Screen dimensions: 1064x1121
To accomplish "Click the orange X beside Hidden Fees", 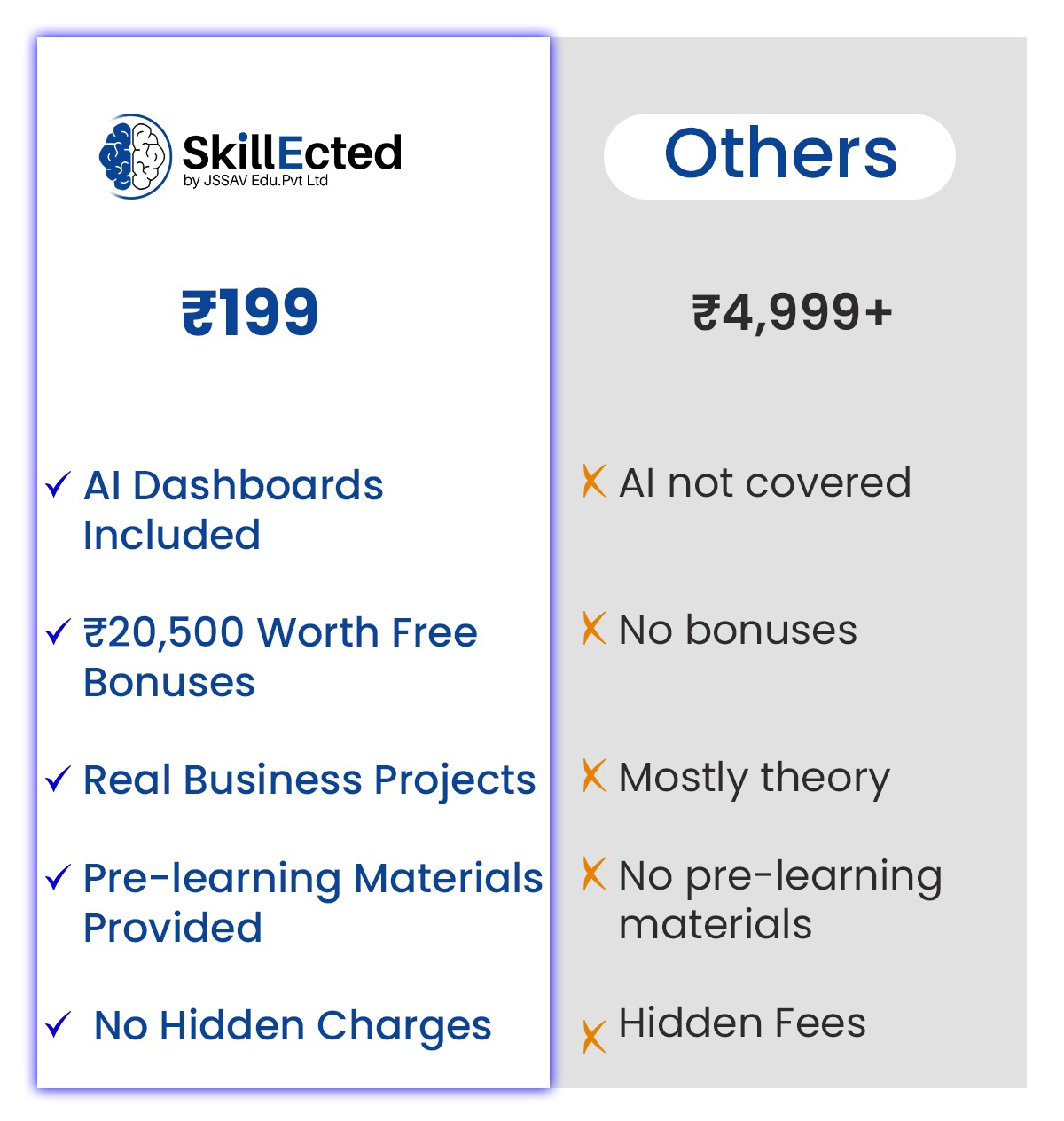I will pos(594,1036).
